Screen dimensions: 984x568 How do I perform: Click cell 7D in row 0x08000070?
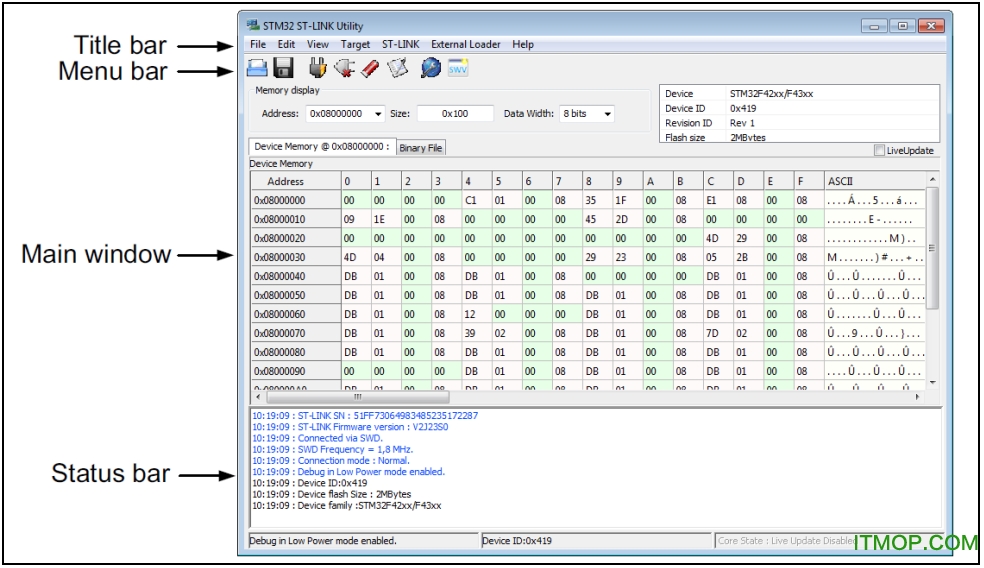point(718,333)
